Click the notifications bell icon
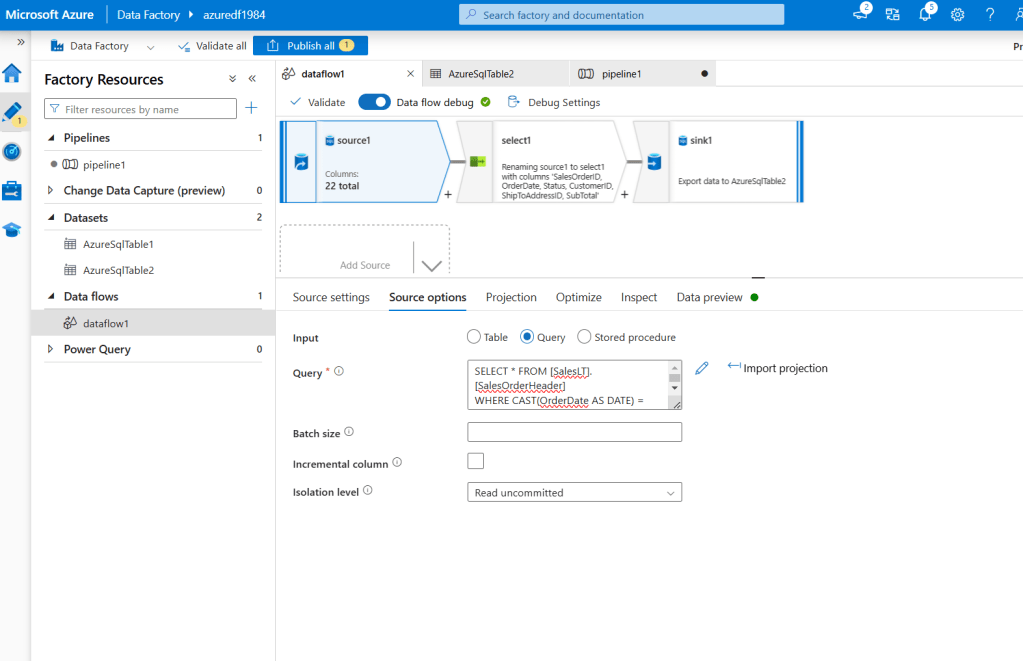Screen dimensions: 1023x661 [925, 15]
